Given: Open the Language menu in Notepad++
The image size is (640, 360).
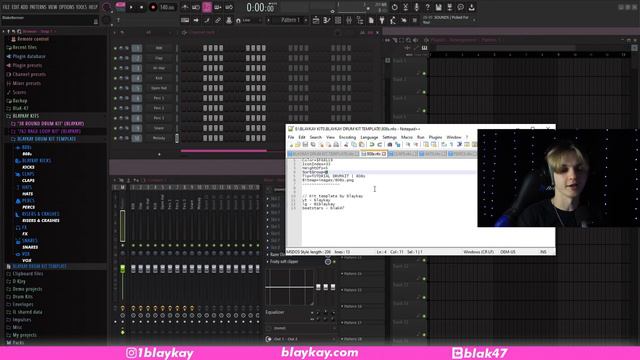Looking at the screenshot, I should click(x=369, y=137).
